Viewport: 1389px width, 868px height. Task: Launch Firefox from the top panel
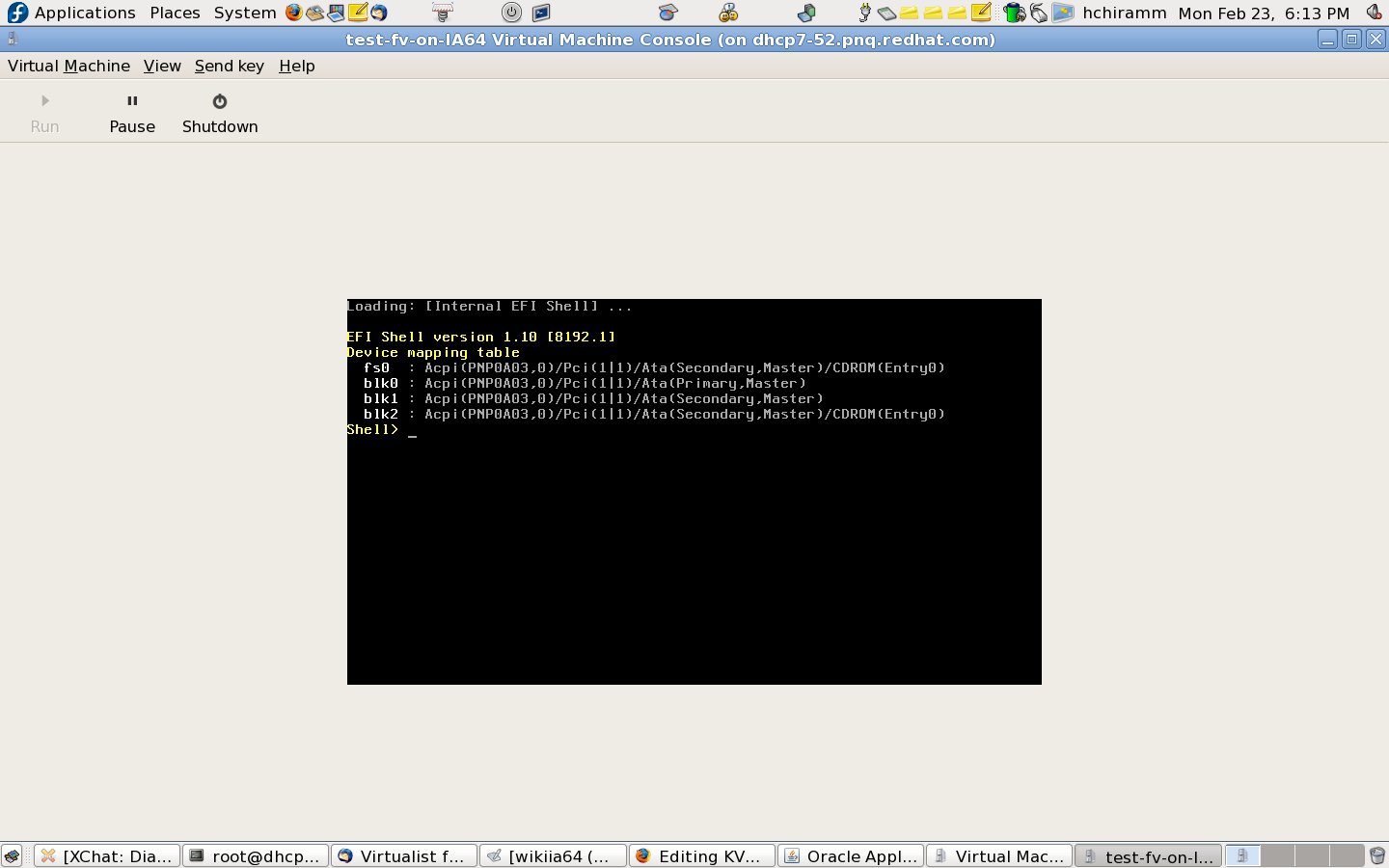(x=293, y=13)
